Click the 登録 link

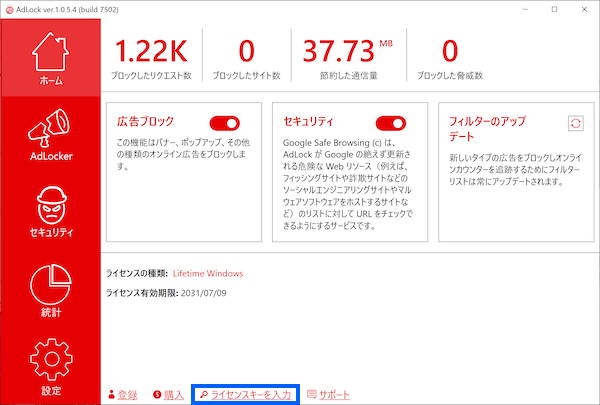(x=128, y=395)
